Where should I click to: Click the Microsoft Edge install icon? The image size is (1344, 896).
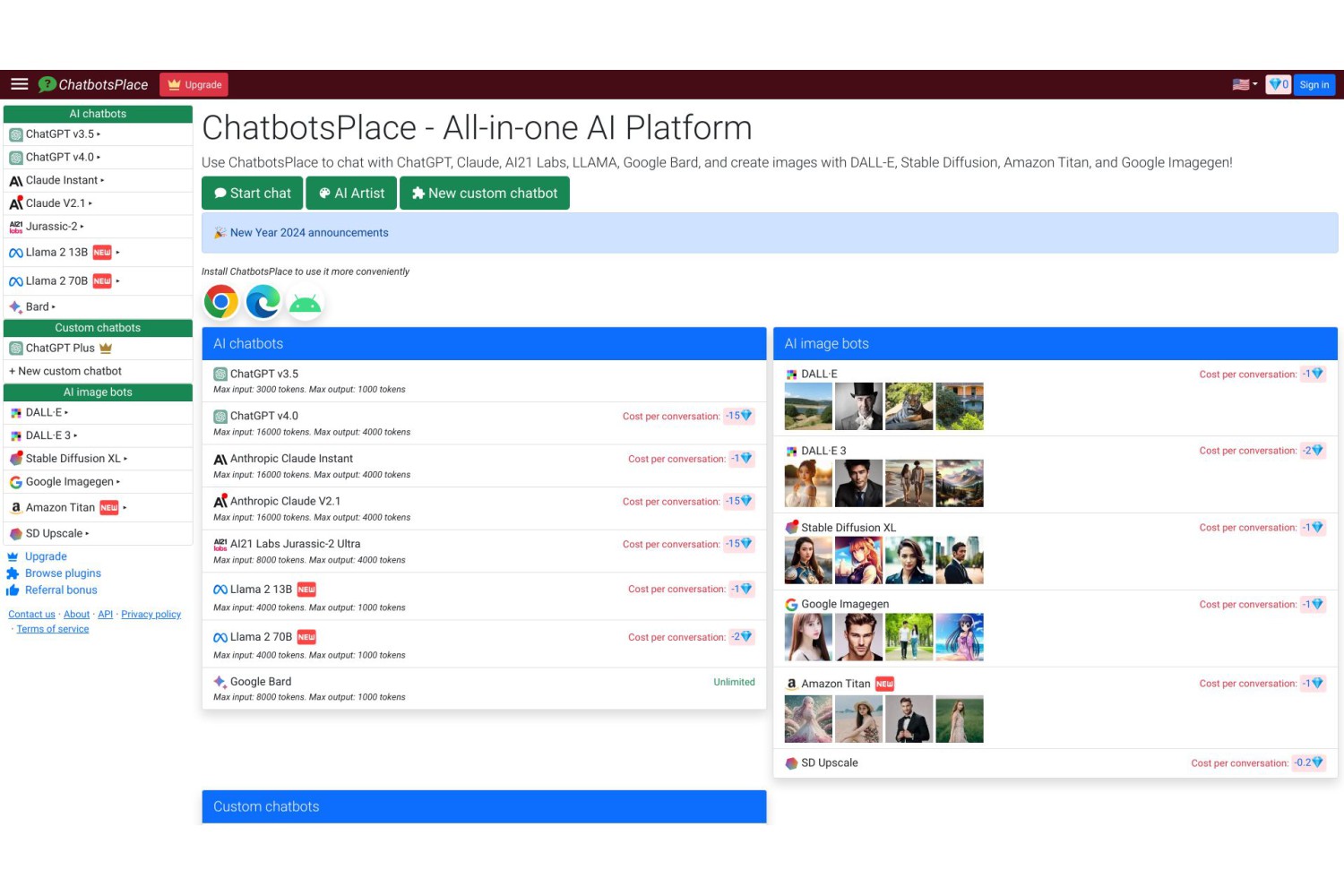click(263, 302)
